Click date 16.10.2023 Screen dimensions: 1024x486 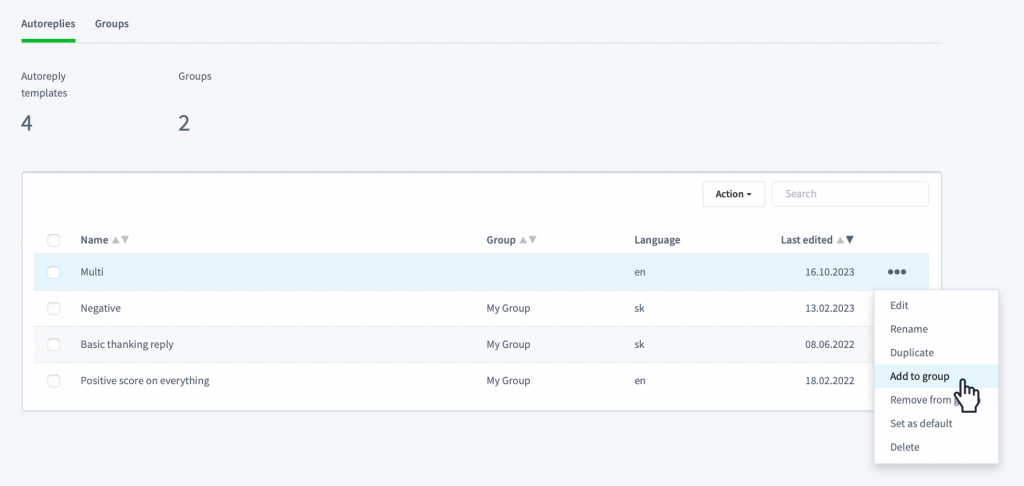point(829,272)
